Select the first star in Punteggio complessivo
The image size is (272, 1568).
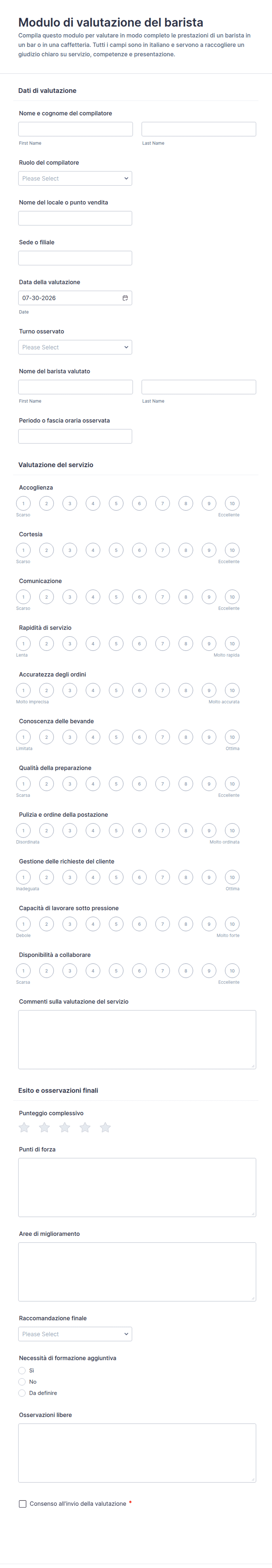tap(24, 1127)
